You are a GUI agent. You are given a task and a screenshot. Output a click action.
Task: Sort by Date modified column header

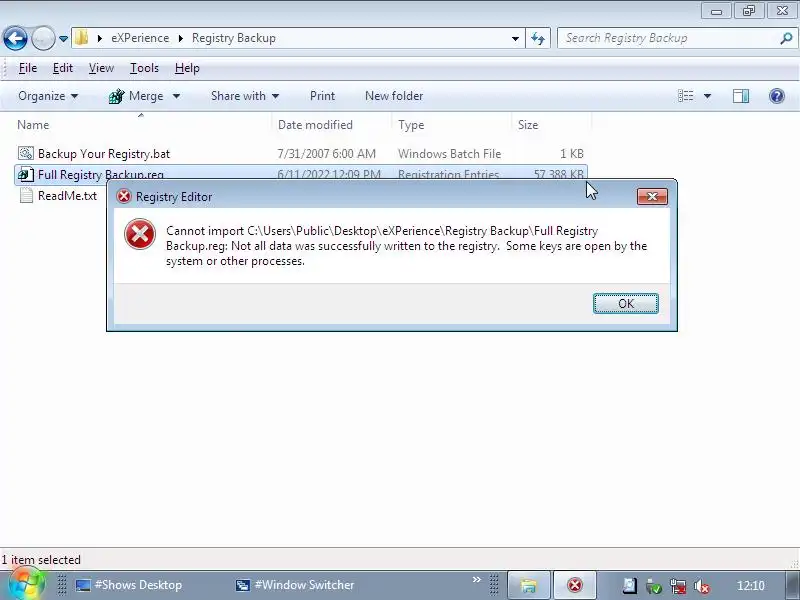(315, 125)
